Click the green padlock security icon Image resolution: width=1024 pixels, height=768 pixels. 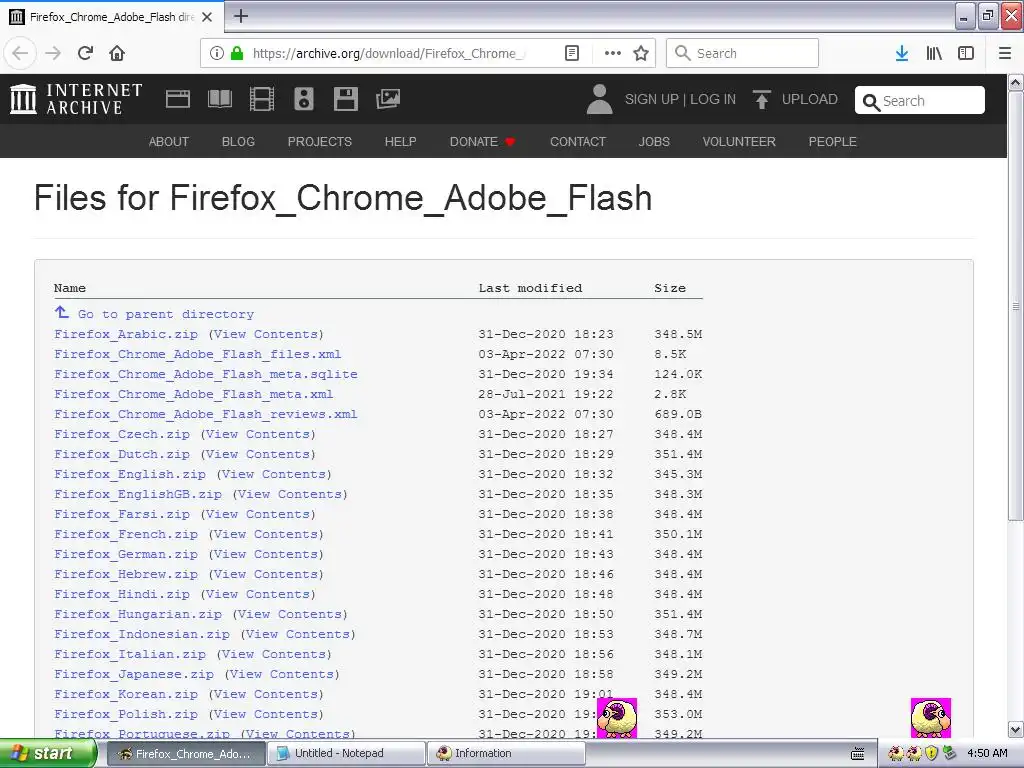pos(237,53)
